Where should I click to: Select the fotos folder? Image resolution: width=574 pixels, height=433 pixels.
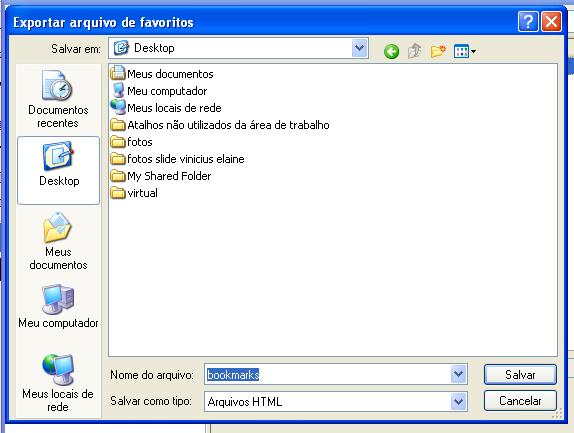(x=131, y=142)
